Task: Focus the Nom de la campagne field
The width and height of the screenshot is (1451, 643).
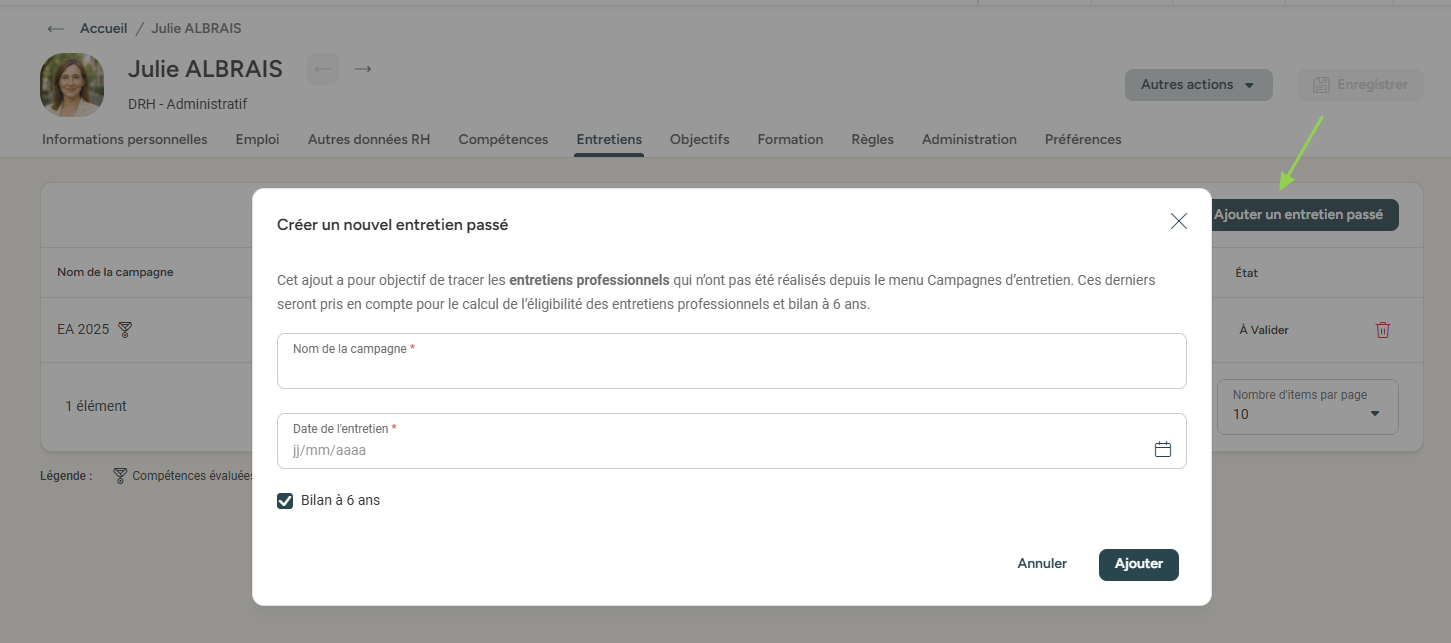Action: [x=731, y=368]
